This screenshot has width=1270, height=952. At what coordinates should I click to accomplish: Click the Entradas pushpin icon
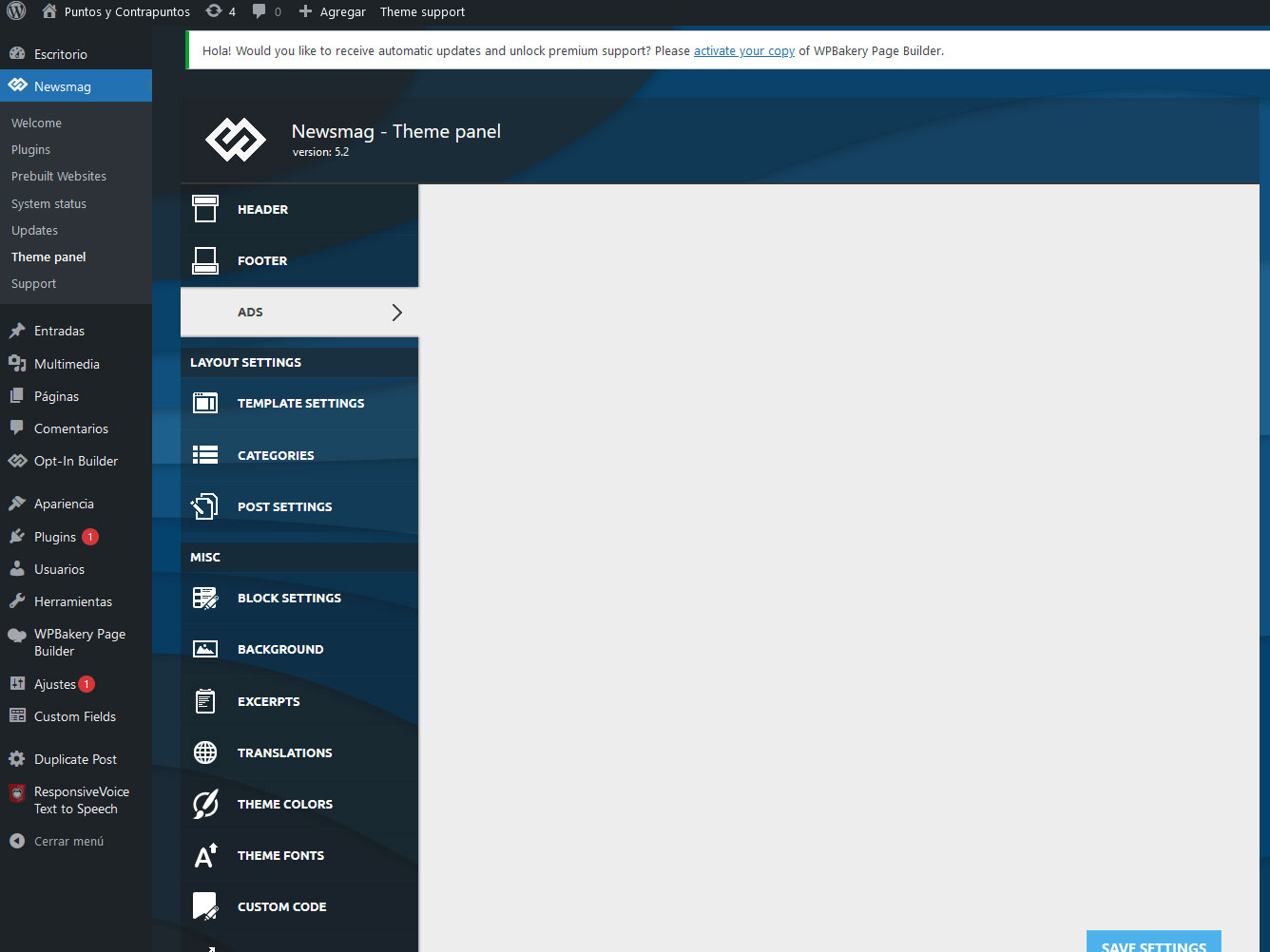17,331
